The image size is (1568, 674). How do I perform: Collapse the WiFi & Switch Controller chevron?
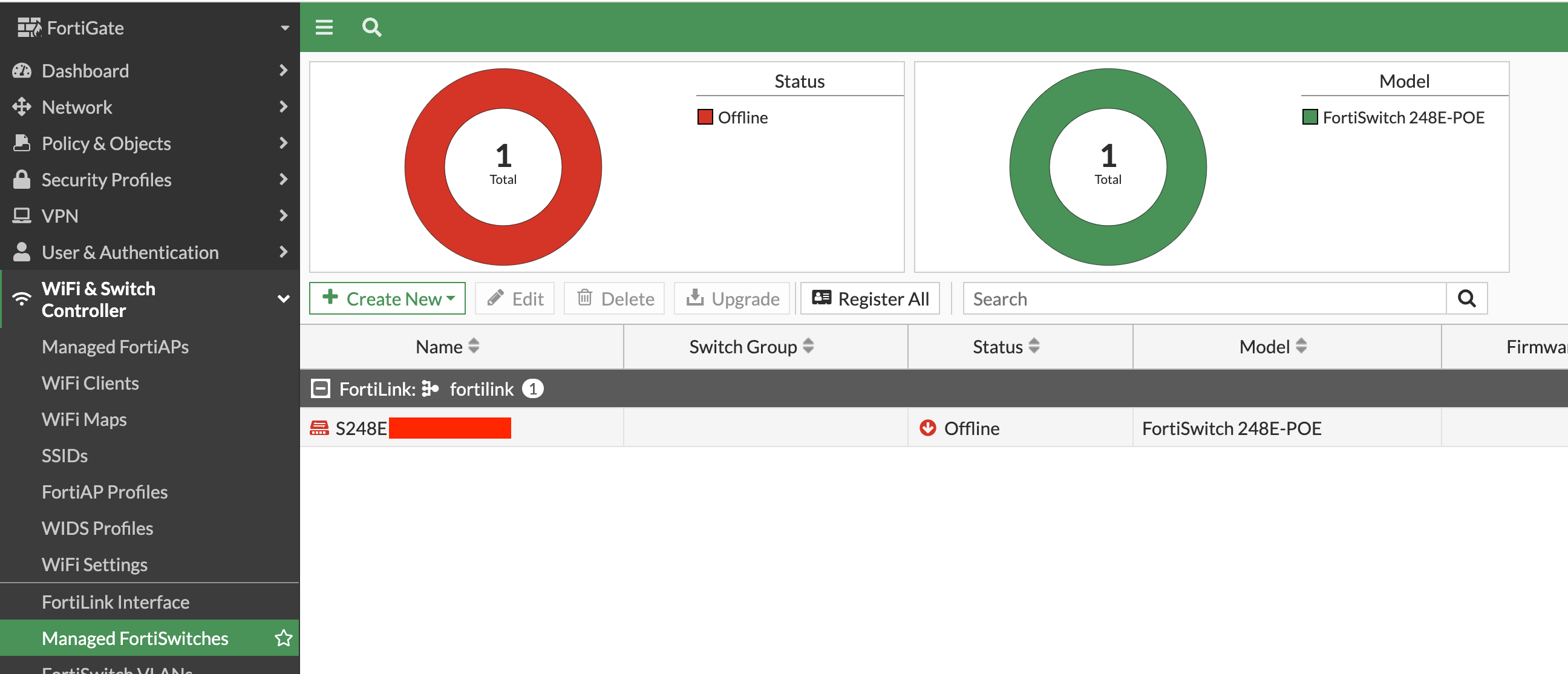tap(283, 298)
